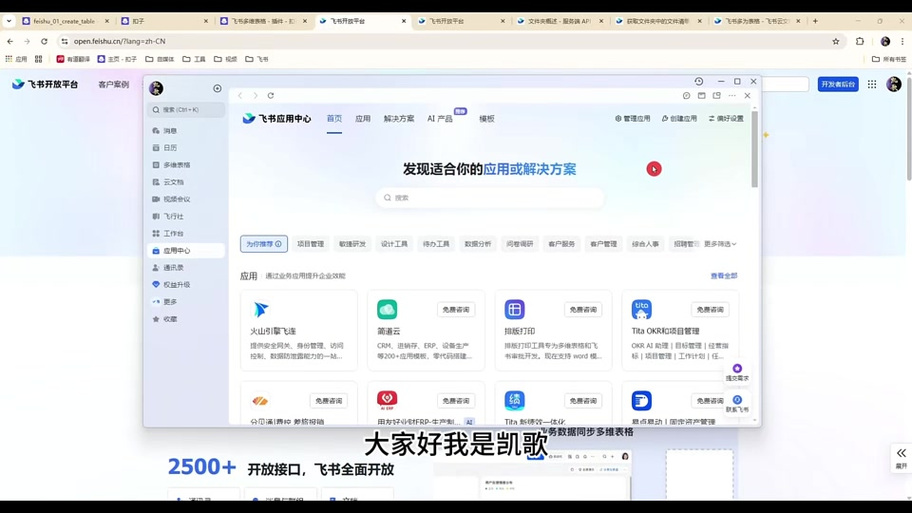This screenshot has width=912, height=513.
Task: Click the plus circle icon beside the avatar
Action: [x=217, y=88]
